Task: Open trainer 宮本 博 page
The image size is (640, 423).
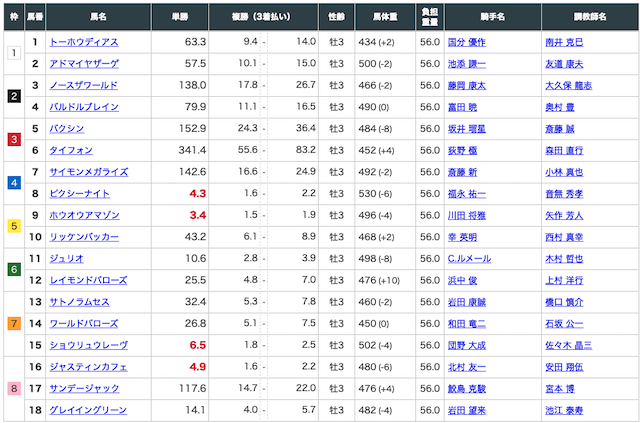Action: click(x=560, y=388)
